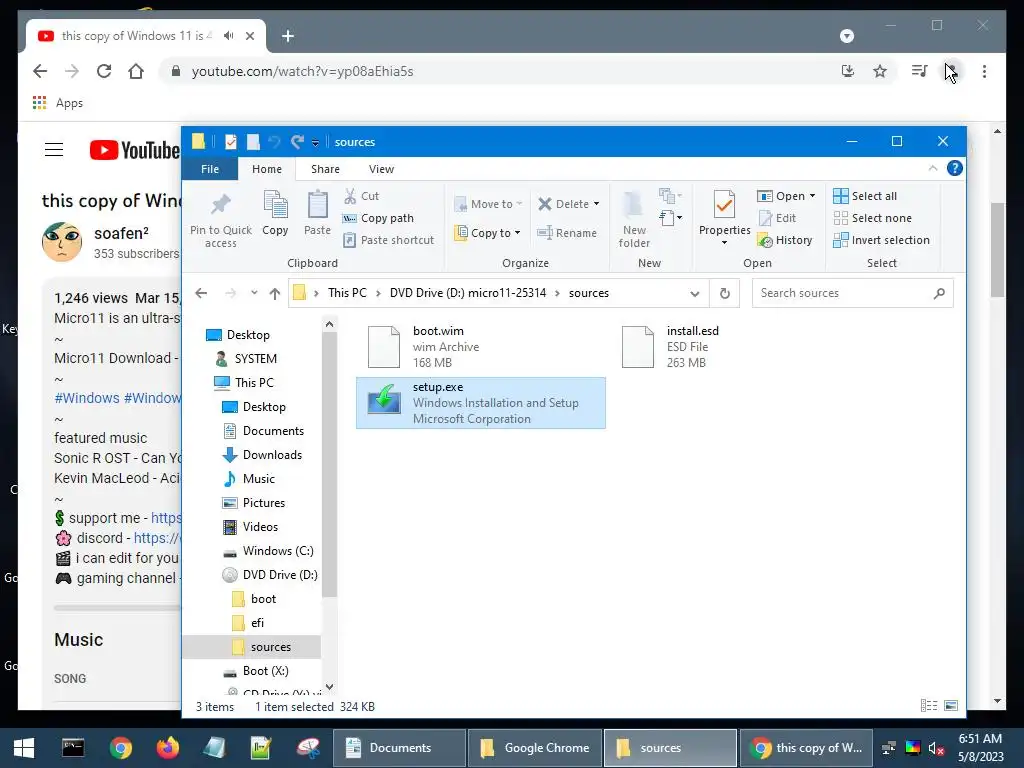This screenshot has width=1024, height=768.
Task: Open soafen² channel name
Action: [x=121, y=233]
